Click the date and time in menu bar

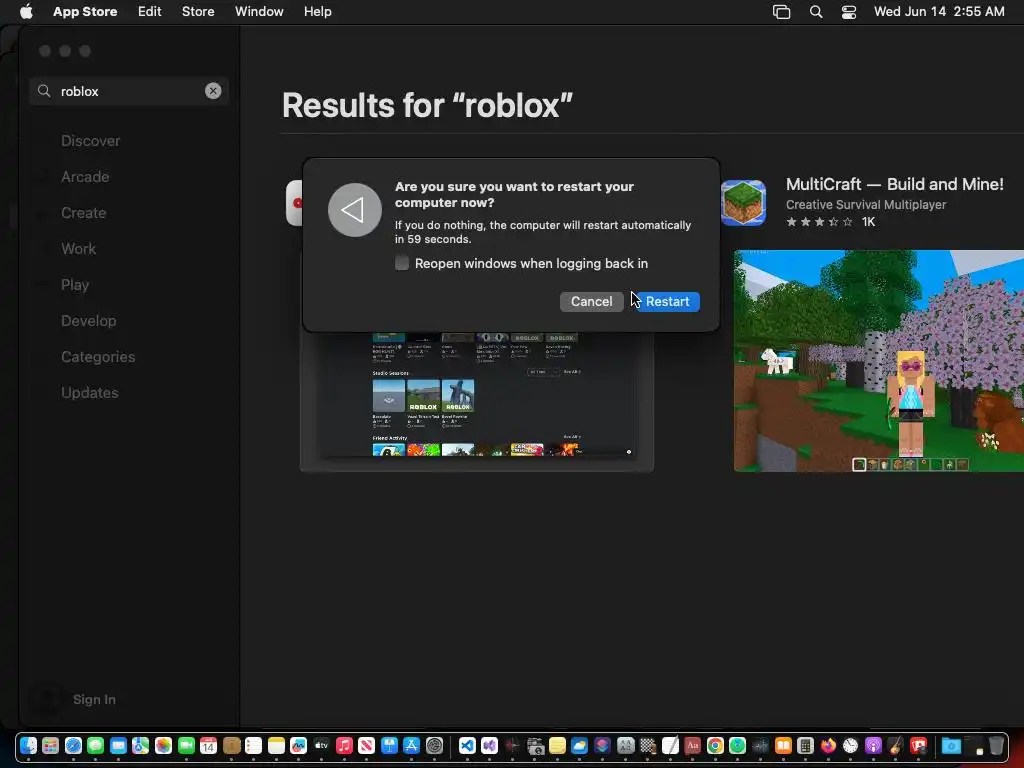[939, 11]
